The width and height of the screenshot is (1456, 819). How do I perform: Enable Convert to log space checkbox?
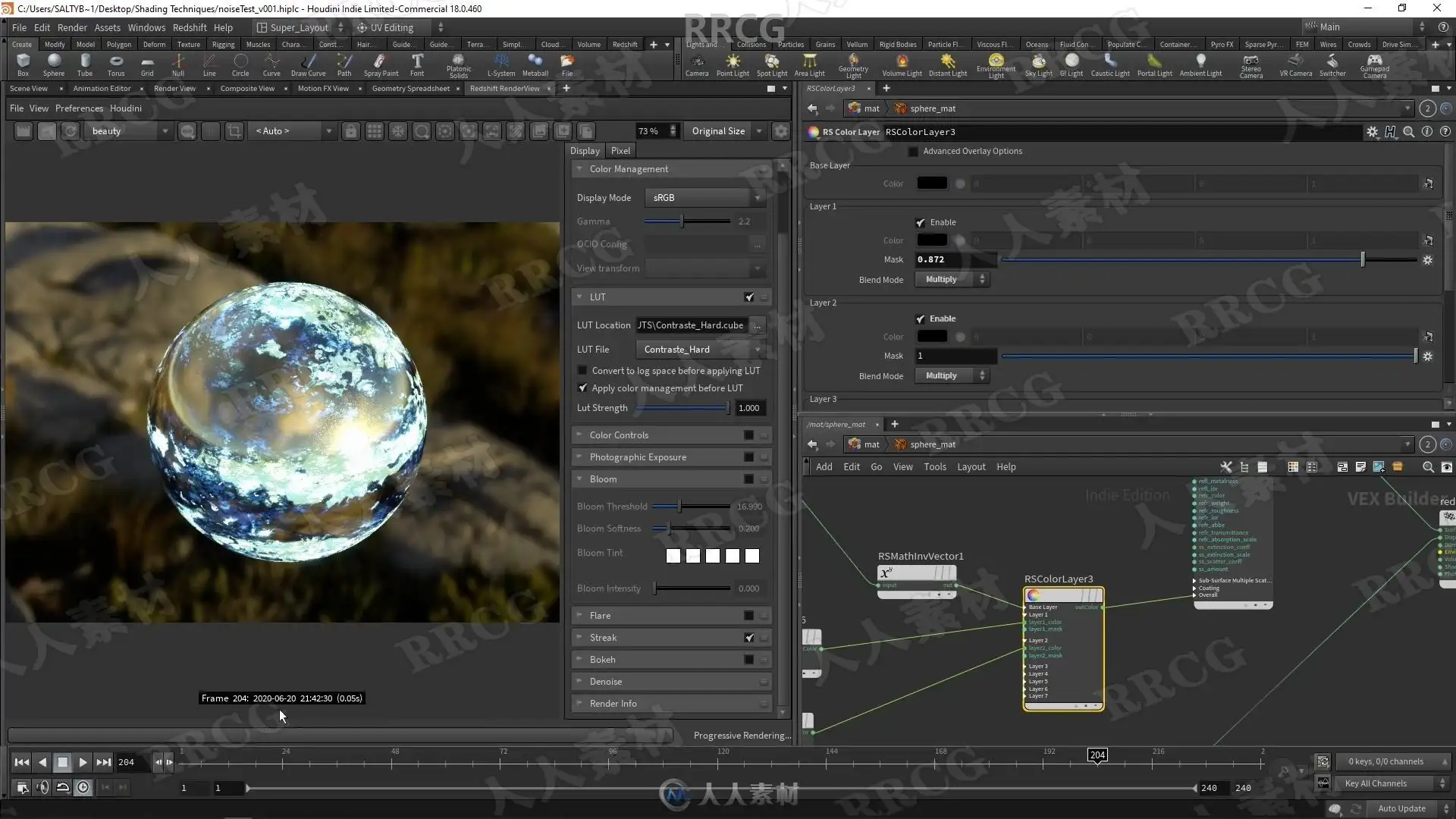click(582, 371)
